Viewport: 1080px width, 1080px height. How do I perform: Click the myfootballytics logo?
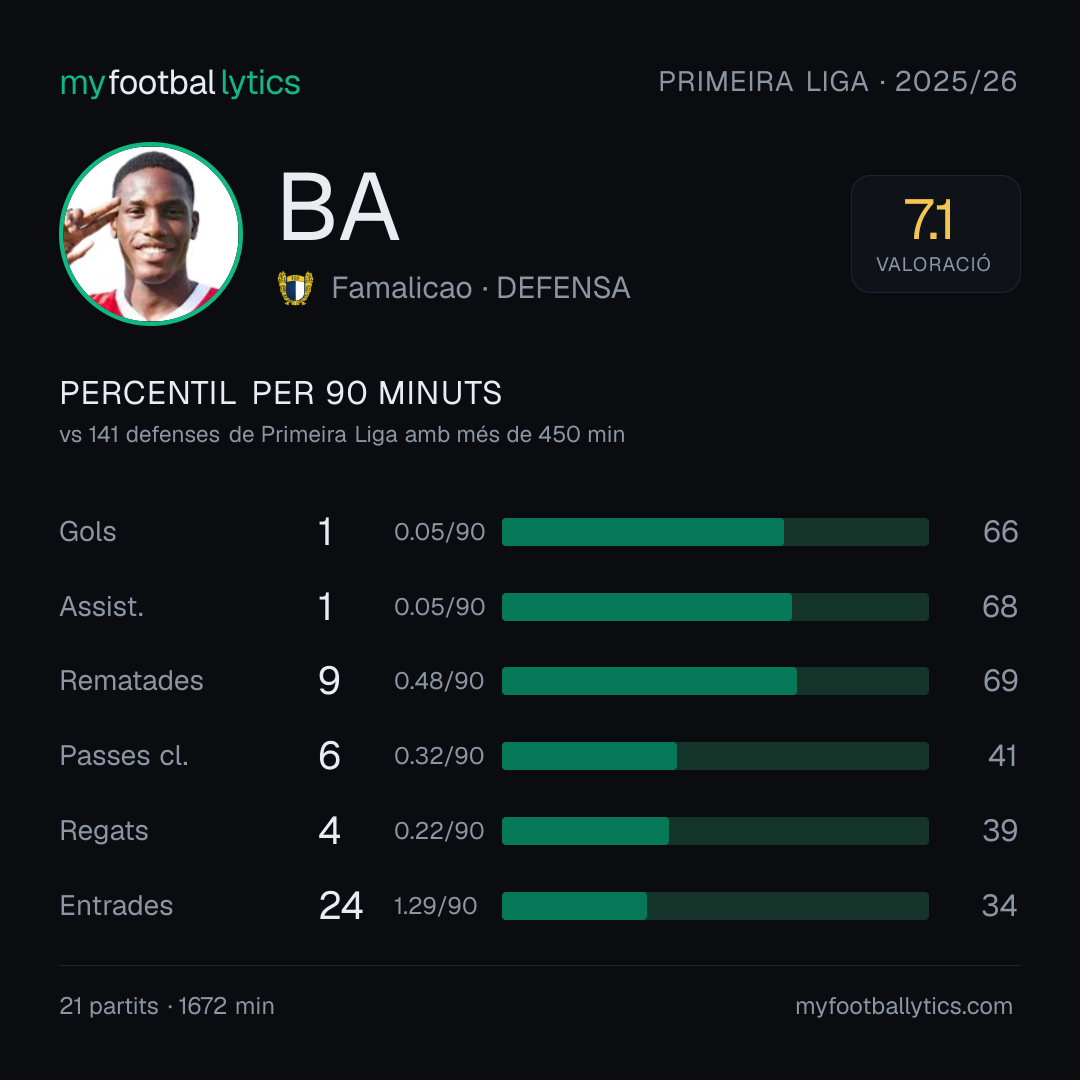[180, 83]
